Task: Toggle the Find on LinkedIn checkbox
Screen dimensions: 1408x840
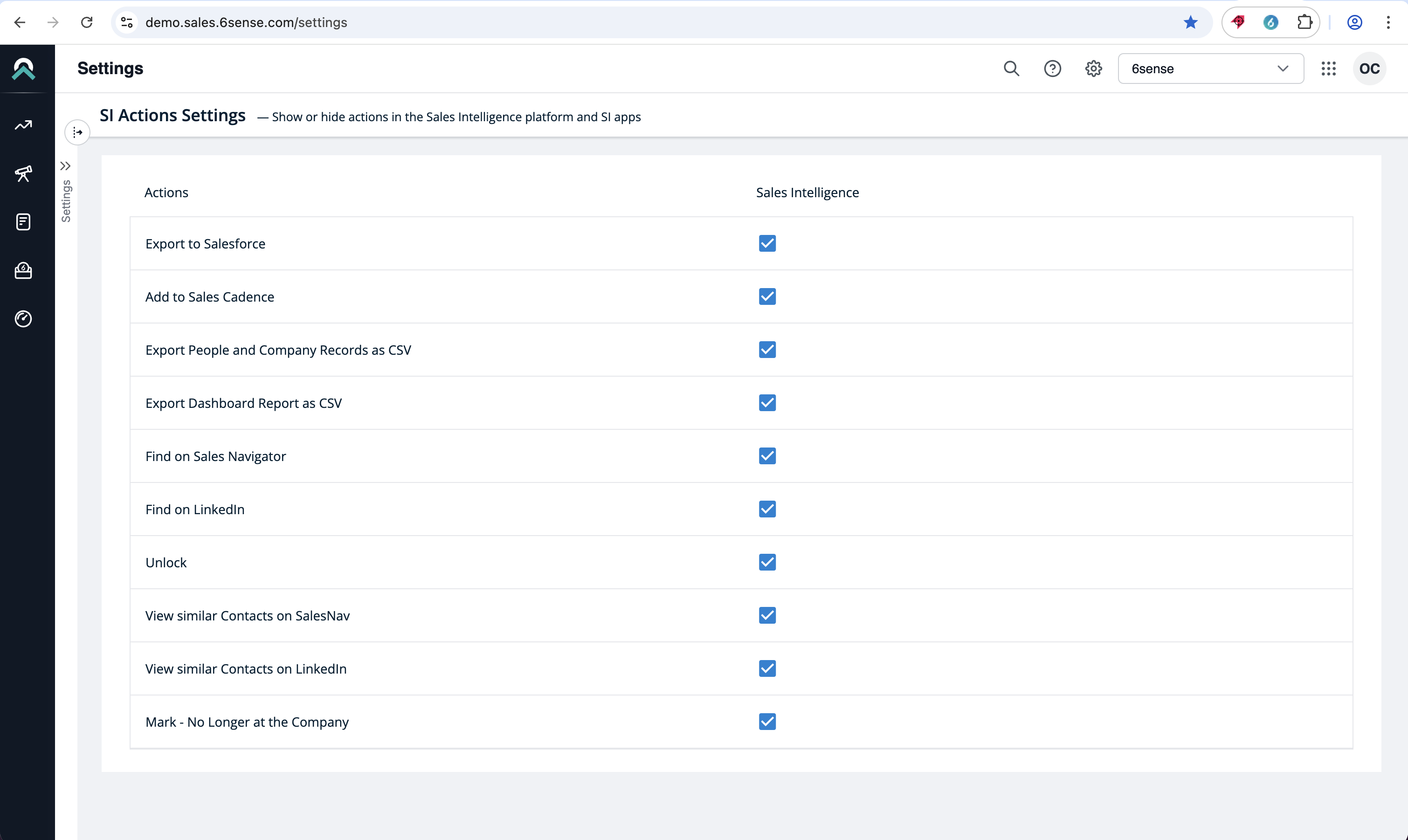Action: (x=767, y=509)
